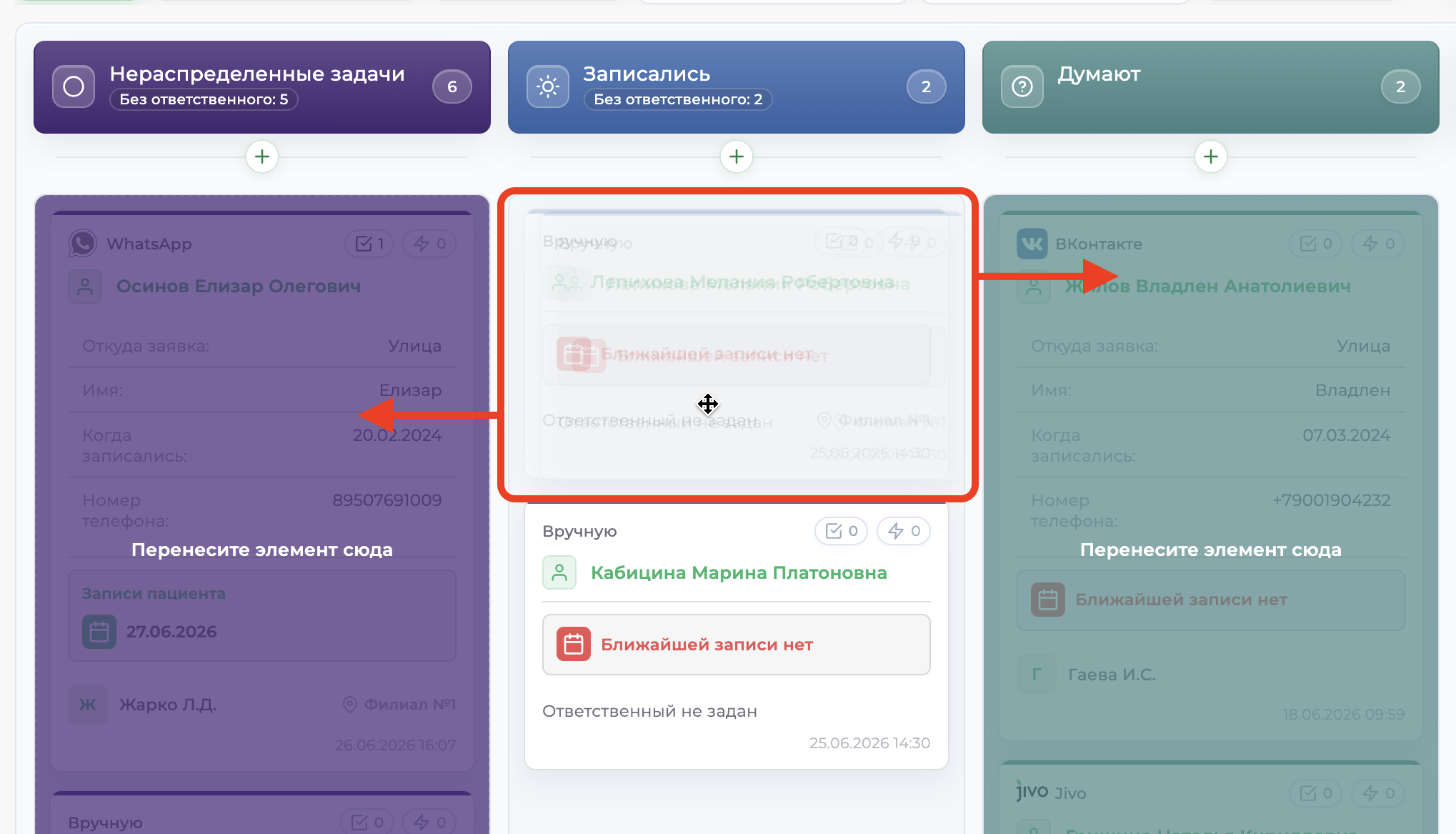Click the calendar icon on Жилов card
The image size is (1456, 834).
[x=1048, y=600]
